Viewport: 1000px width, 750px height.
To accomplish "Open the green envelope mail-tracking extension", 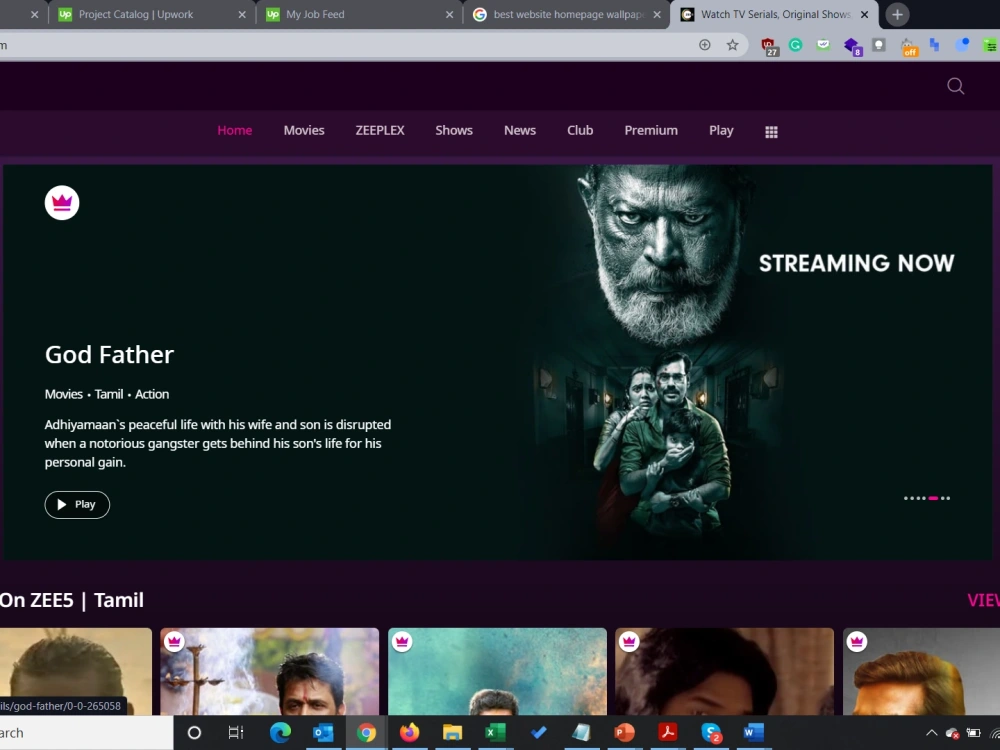I will (823, 45).
